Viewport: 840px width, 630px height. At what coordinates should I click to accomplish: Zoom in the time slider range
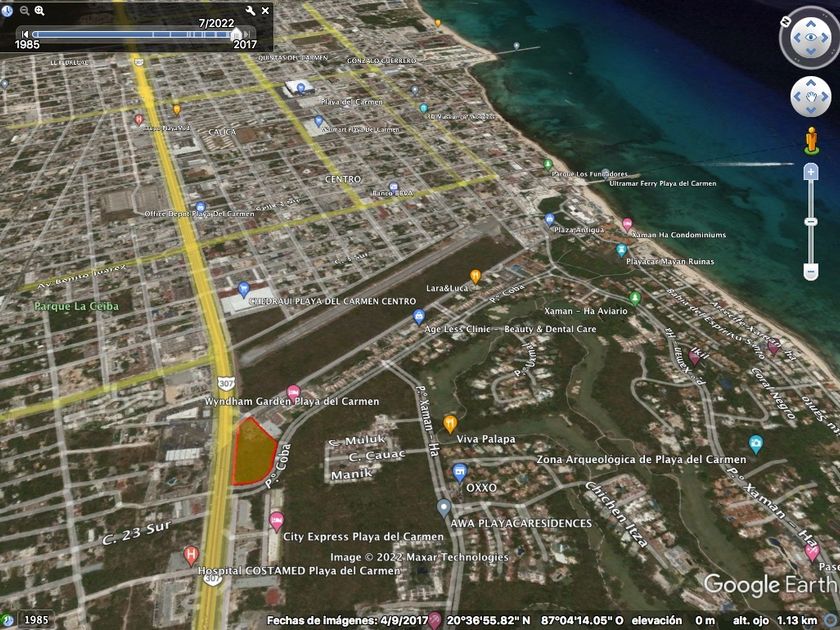pos(40,10)
